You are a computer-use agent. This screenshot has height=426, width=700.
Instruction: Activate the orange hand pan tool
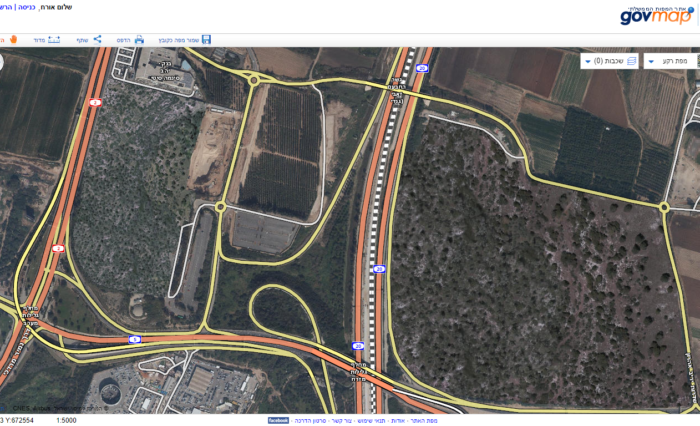pyautogui.click(x=13, y=40)
